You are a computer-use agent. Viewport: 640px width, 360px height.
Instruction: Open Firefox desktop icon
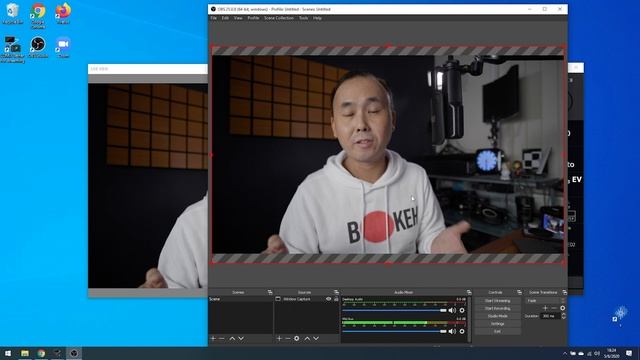tap(63, 13)
